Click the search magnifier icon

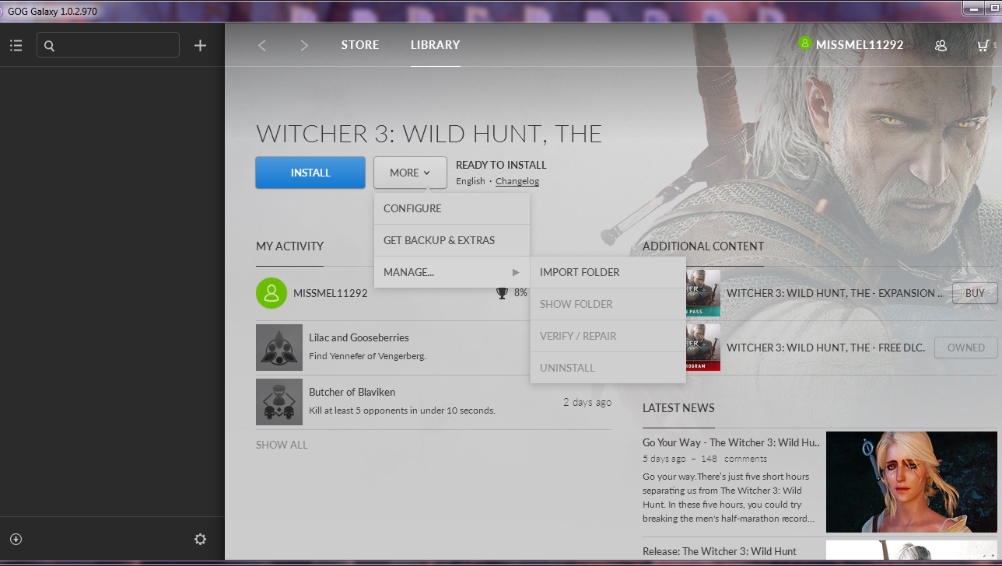coord(49,46)
